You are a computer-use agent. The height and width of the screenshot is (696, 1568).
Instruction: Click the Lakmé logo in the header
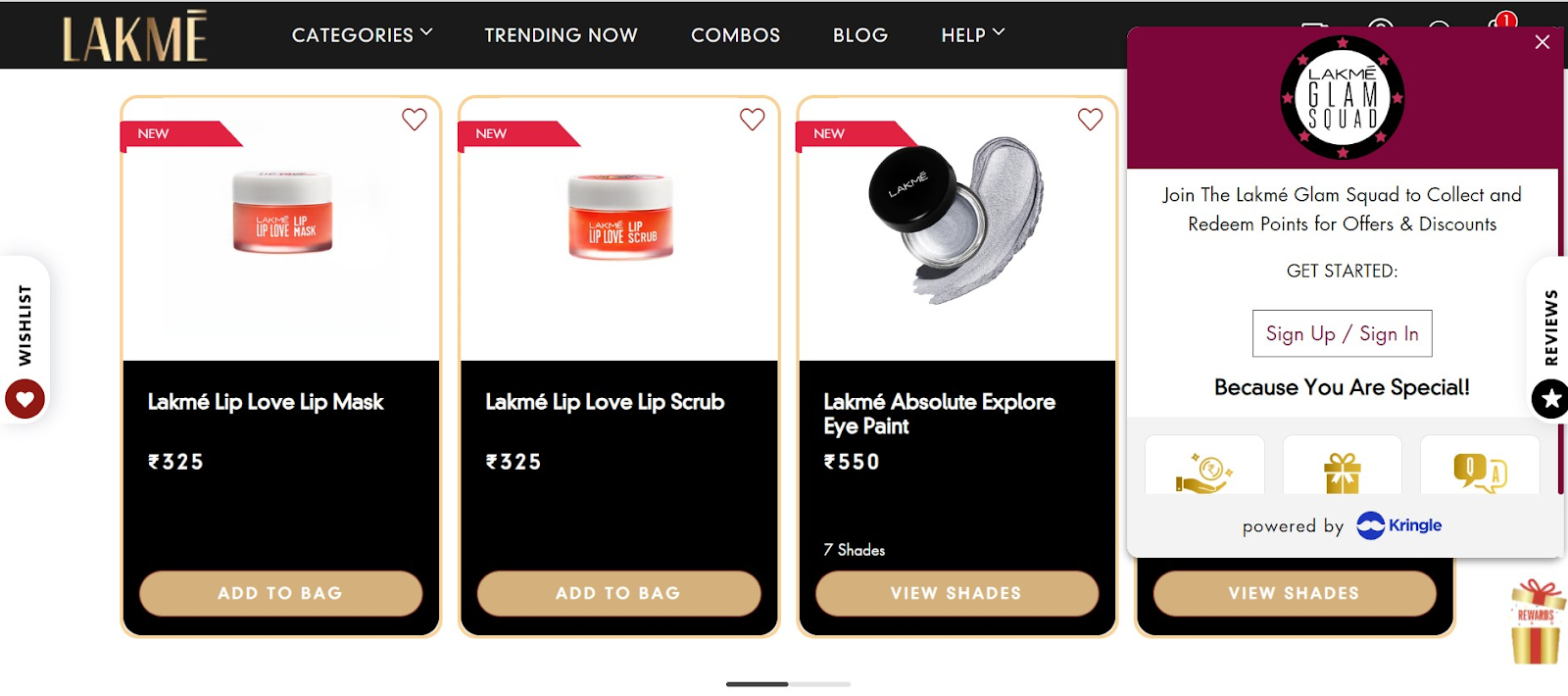tap(135, 37)
